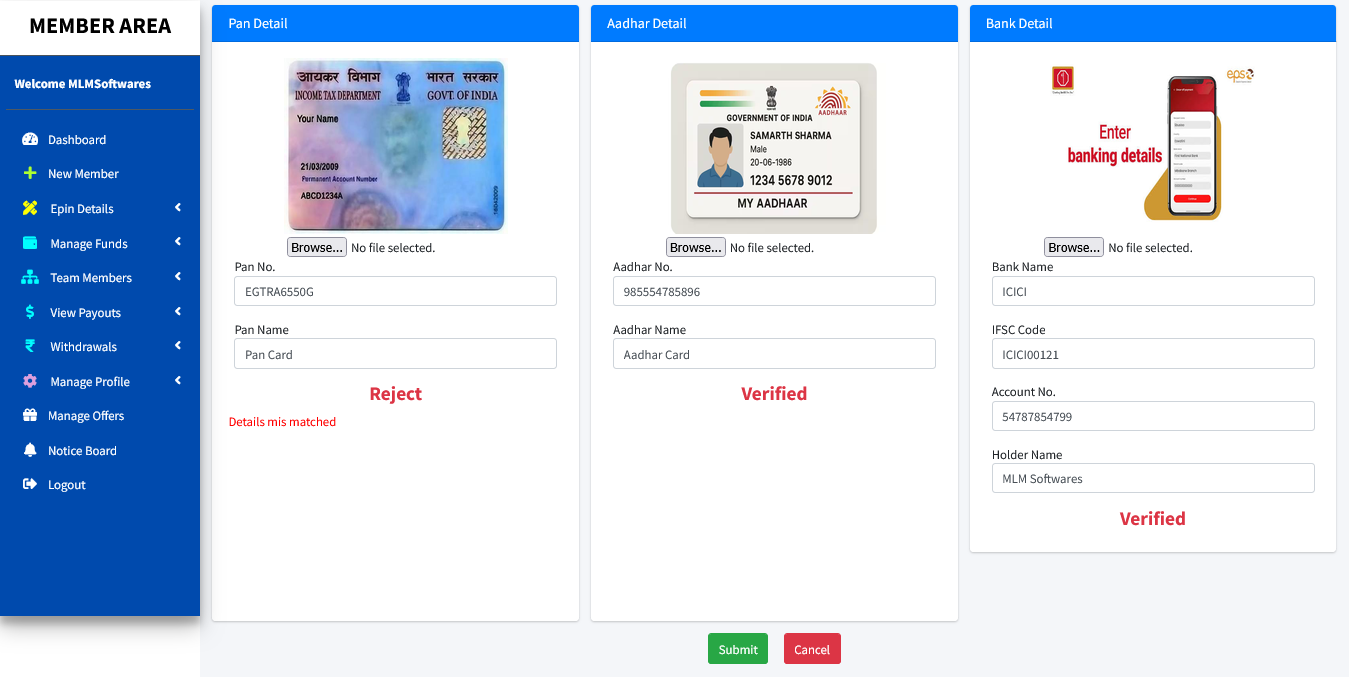1349x677 pixels.
Task: Focus the Aadhar No. input field
Action: point(774,291)
